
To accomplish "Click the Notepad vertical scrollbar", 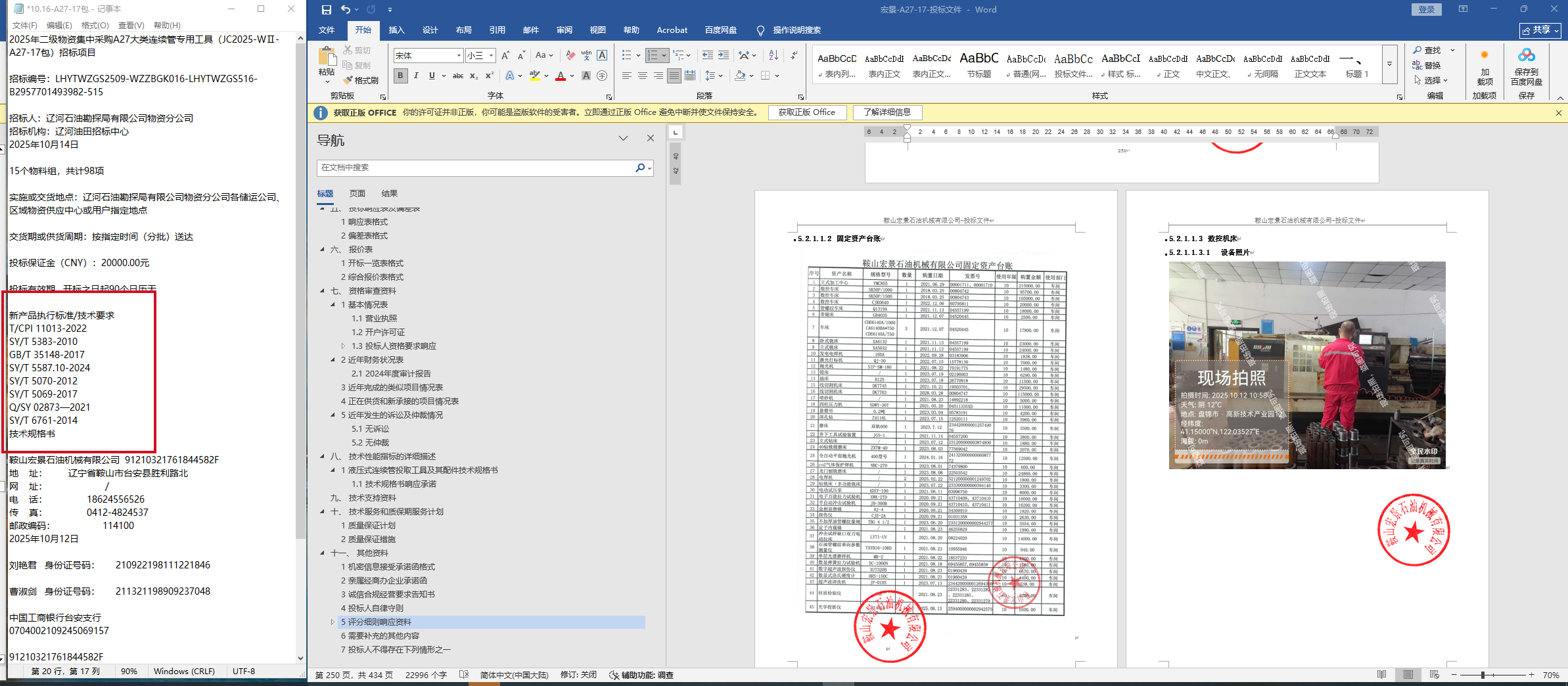I will pos(300,347).
